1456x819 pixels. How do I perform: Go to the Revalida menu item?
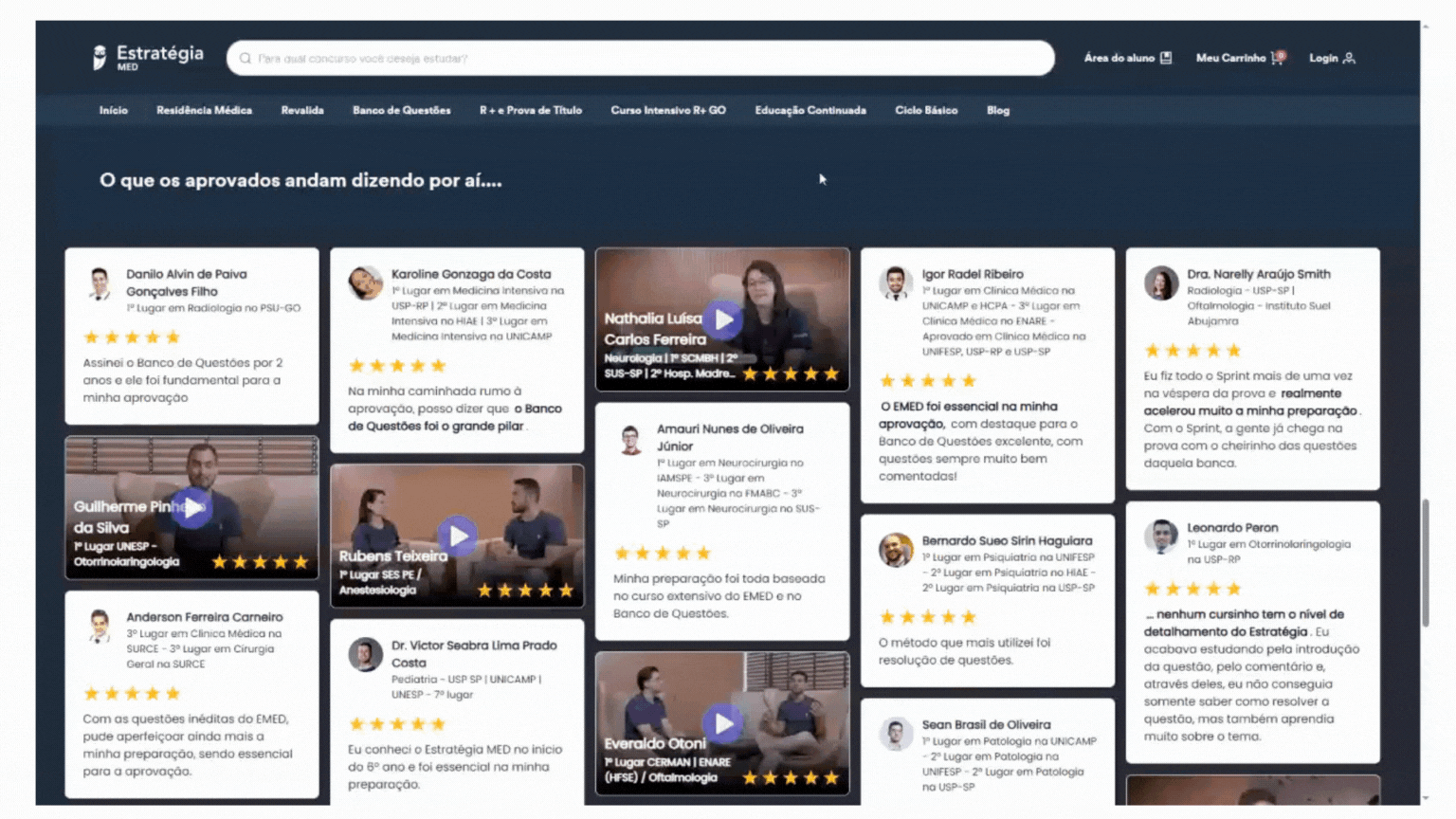coord(302,110)
